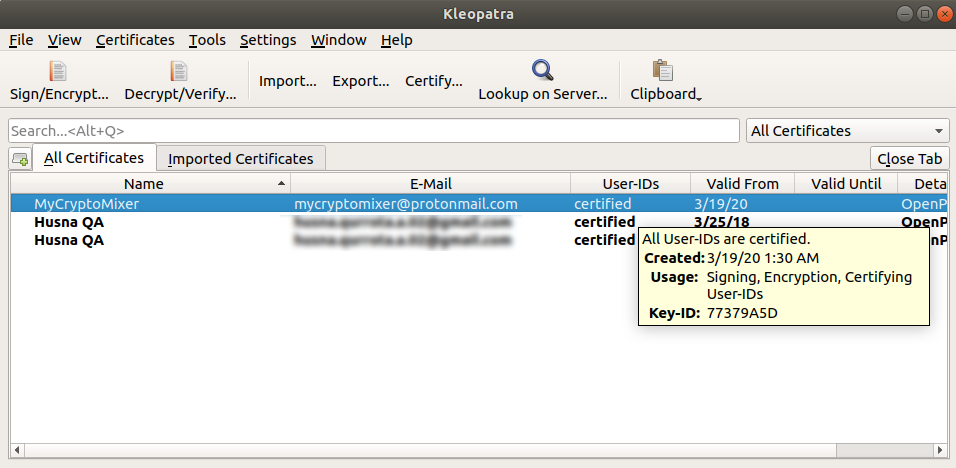This screenshot has height=468, width=956.
Task: Open the Certificates menu
Action: pos(135,40)
